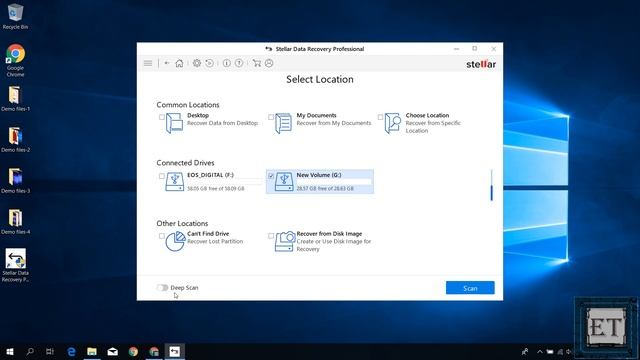Screen dimensions: 640x360
Task: Click the shopping cart buy icon
Action: tap(256, 63)
